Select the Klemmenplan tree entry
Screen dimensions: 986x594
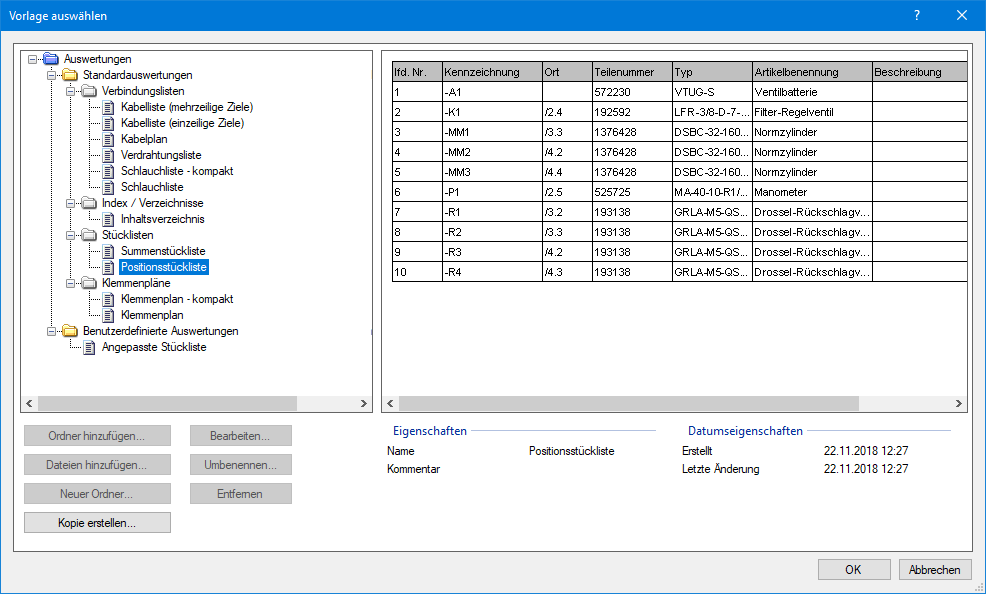point(152,315)
